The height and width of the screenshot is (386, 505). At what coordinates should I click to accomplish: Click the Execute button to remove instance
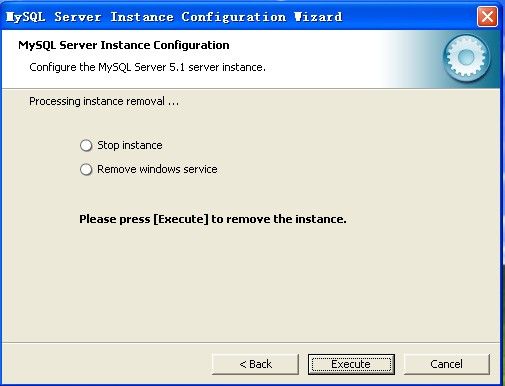pyautogui.click(x=351, y=364)
